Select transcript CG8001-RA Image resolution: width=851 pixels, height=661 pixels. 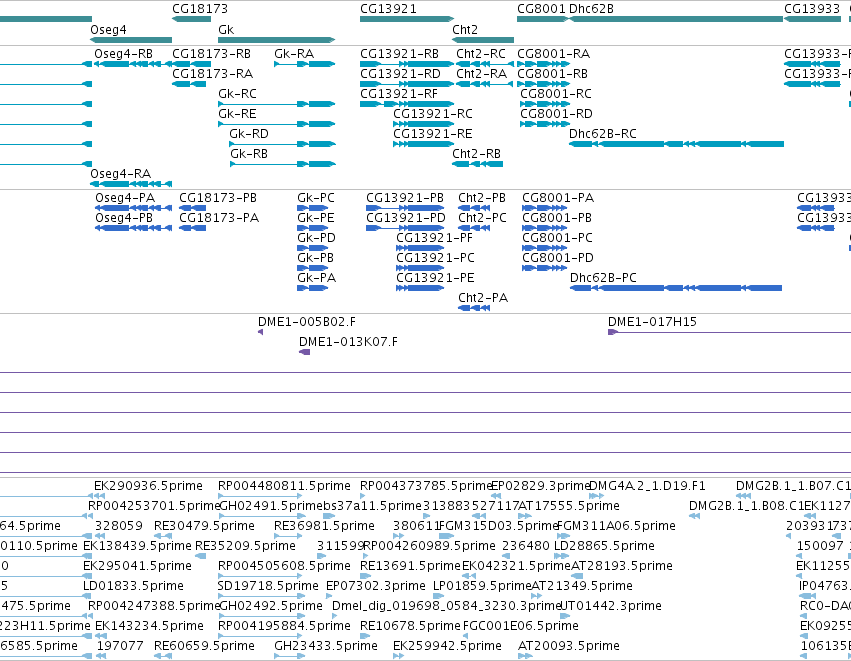tap(543, 64)
